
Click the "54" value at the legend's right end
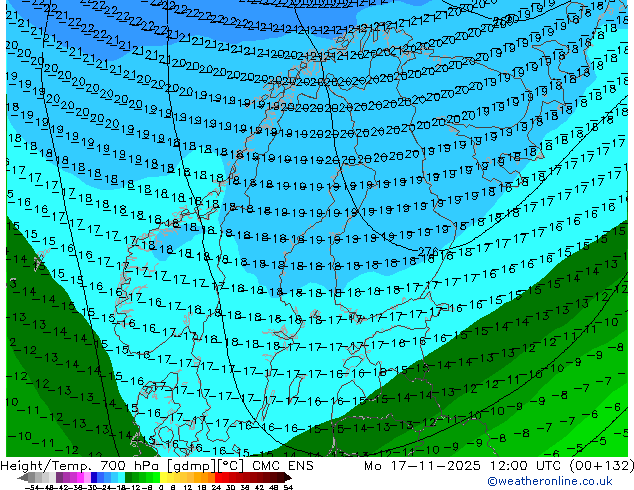[x=288, y=487]
